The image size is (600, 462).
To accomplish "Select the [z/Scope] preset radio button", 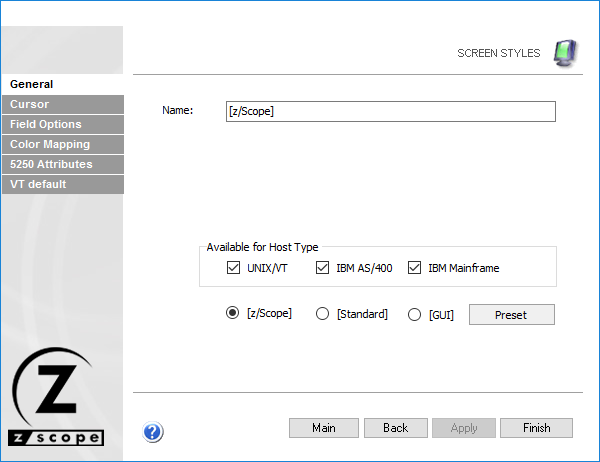I will pyautogui.click(x=232, y=313).
